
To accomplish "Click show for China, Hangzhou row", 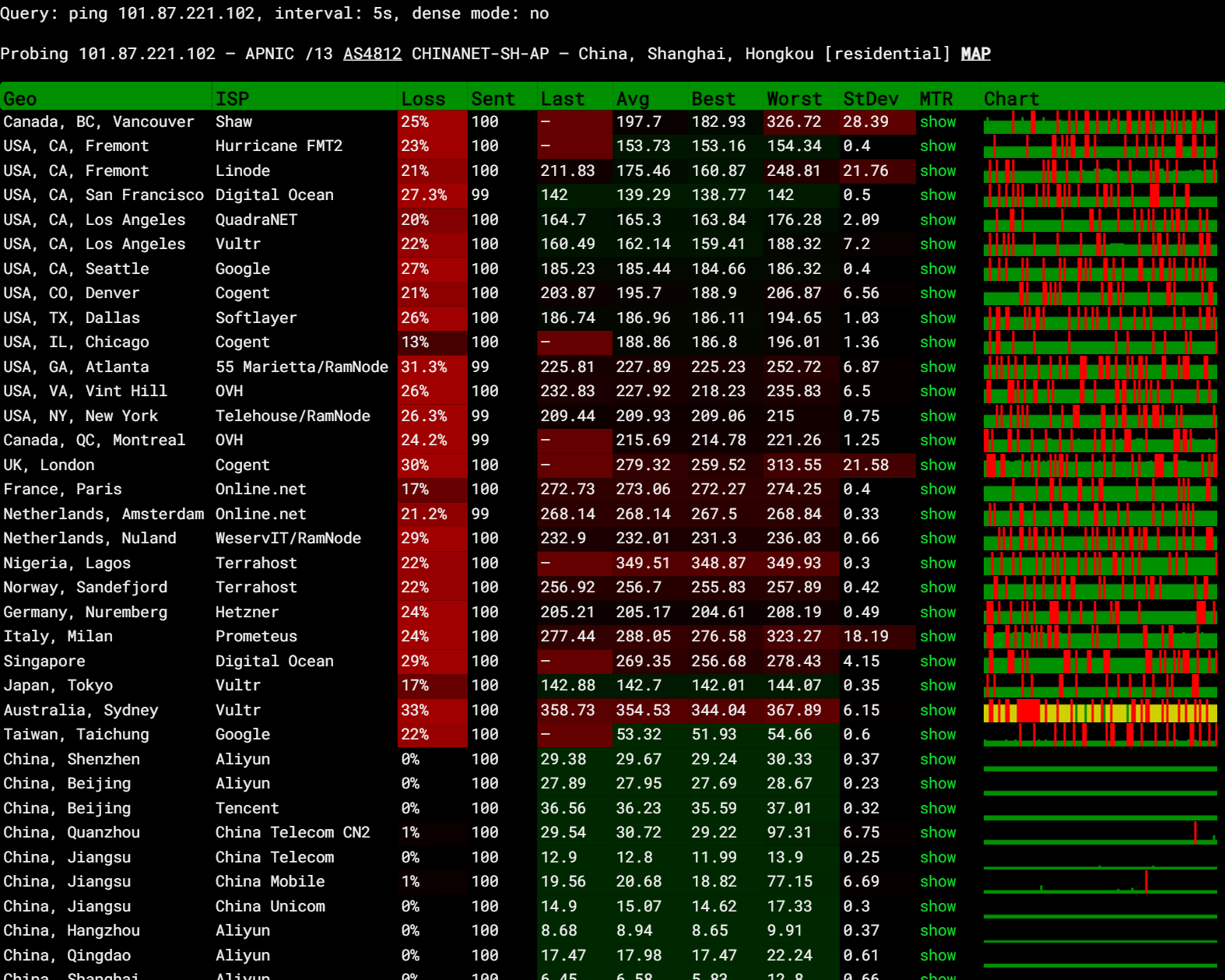I will click(938, 931).
